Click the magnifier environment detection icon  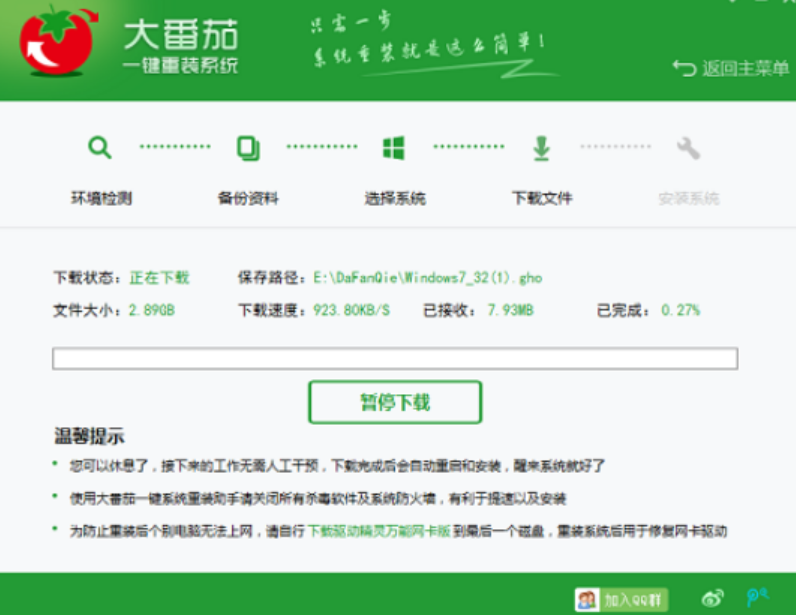coord(100,148)
